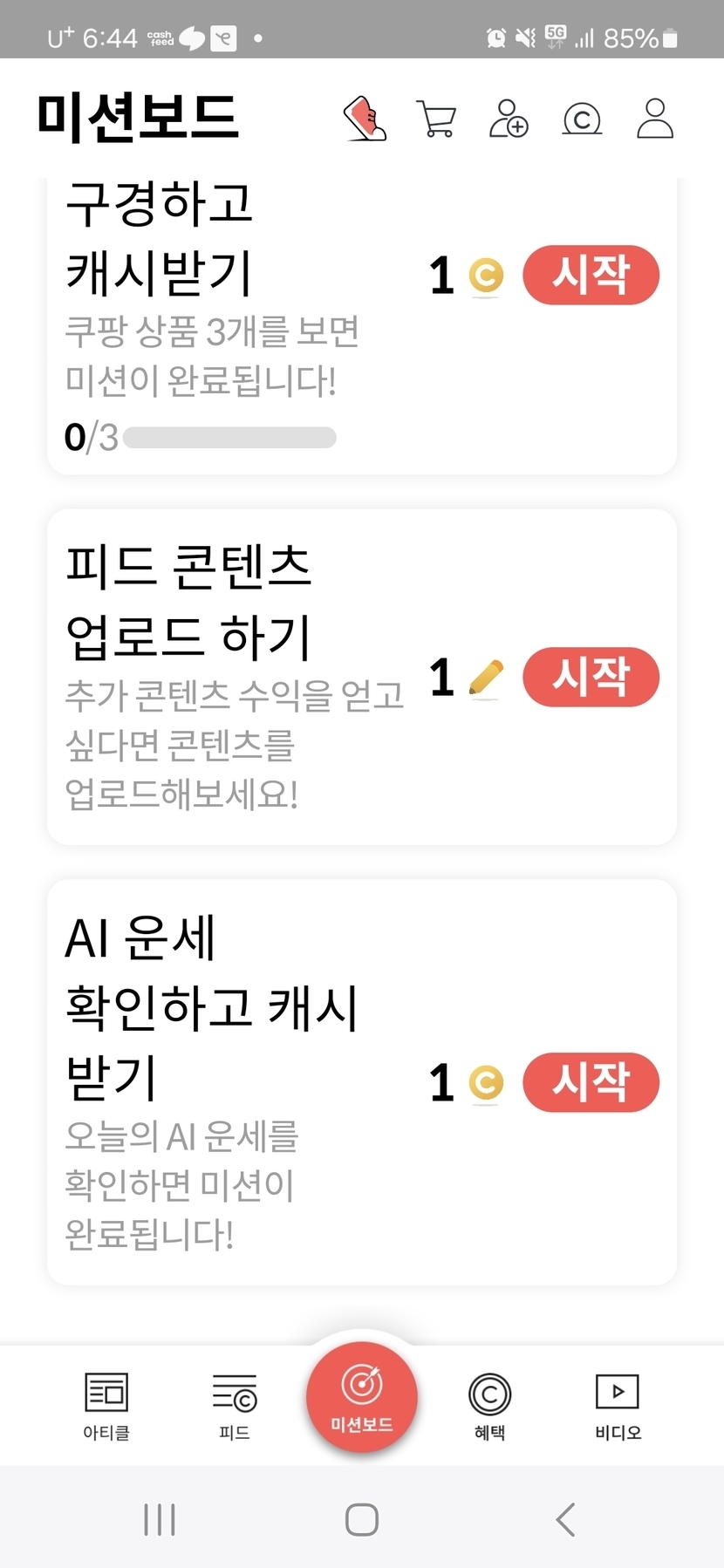Open the cash coin icon in header

(582, 119)
